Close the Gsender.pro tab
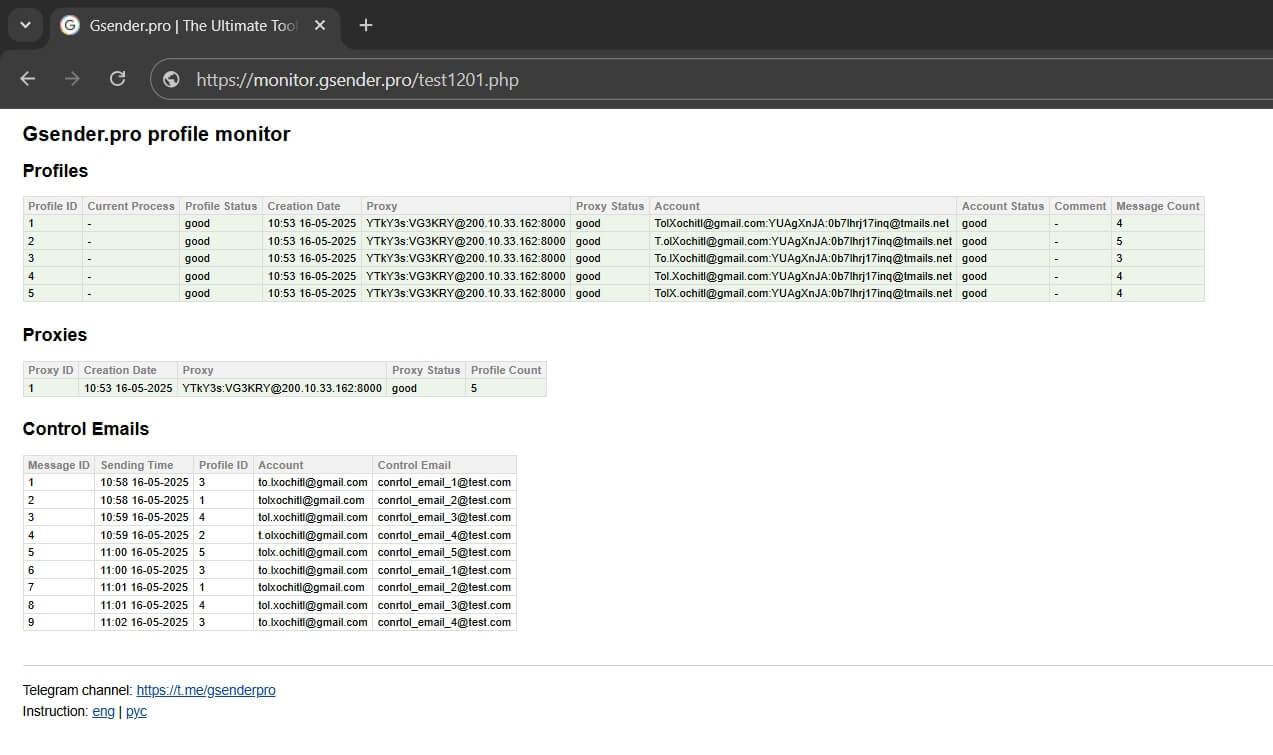The height and width of the screenshot is (755, 1273). click(x=320, y=25)
